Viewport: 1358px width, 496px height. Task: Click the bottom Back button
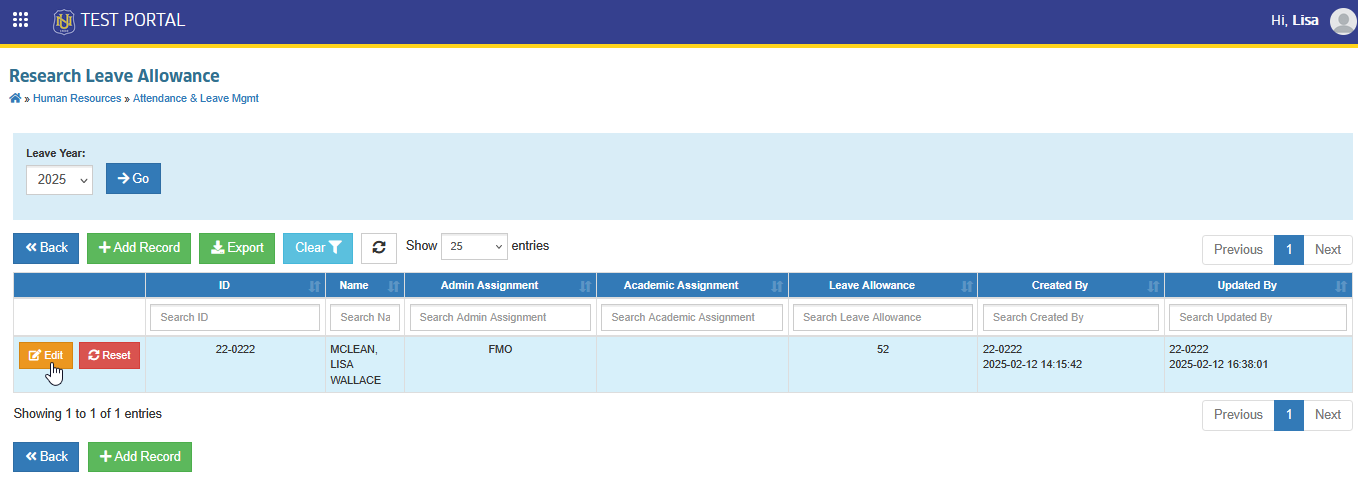(x=46, y=456)
